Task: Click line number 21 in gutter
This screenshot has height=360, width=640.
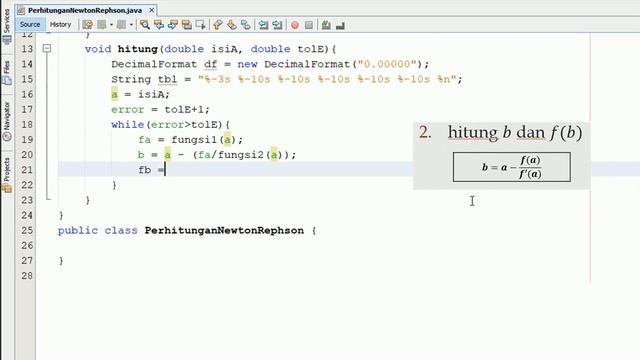Action: coord(27,170)
